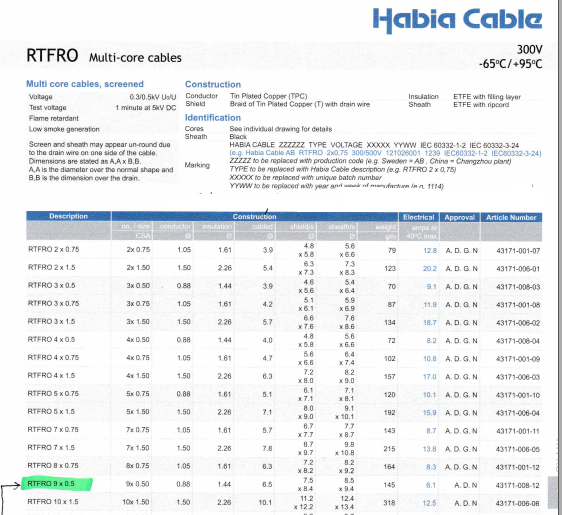Screen dimensions: 562x515
Task: Click the Electrical column header
Action: point(419,217)
